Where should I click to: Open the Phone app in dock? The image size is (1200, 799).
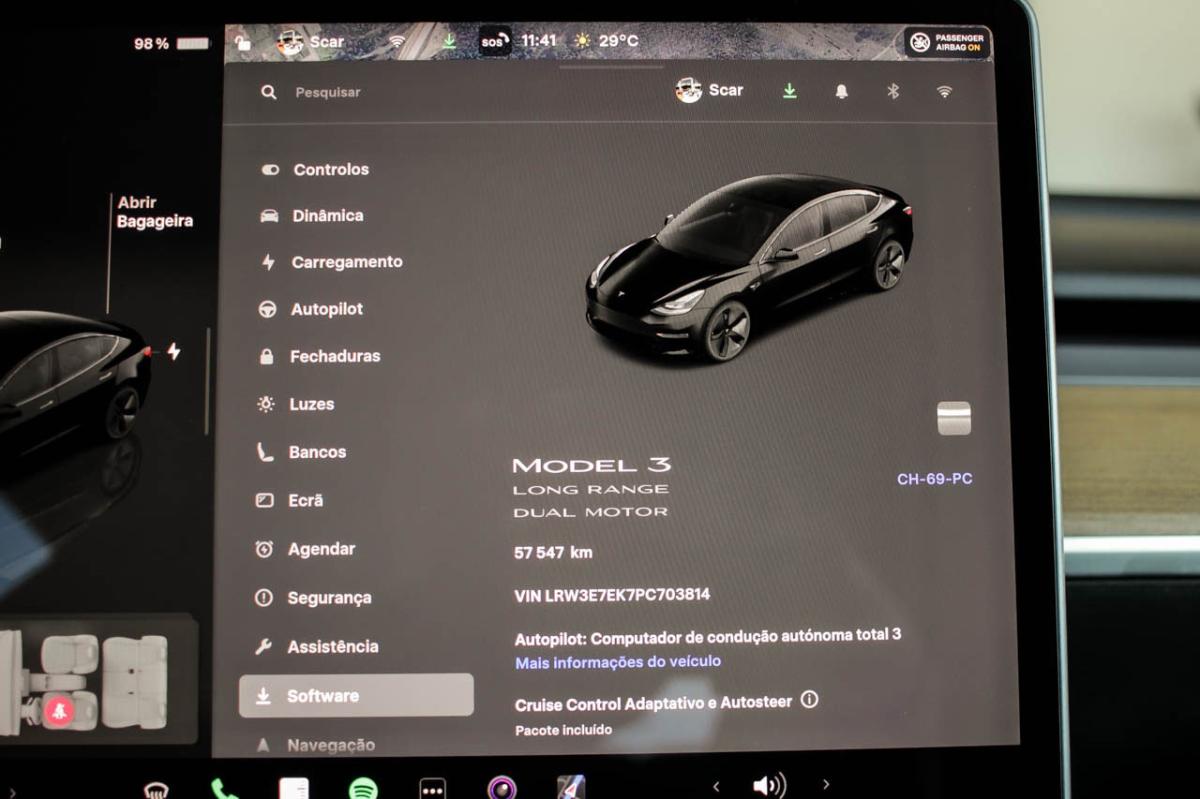[224, 789]
